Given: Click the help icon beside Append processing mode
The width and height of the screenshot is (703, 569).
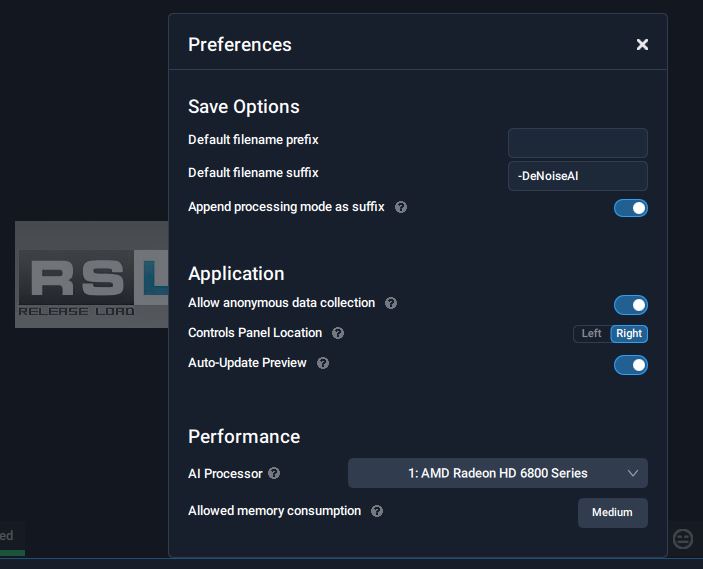Looking at the screenshot, I should (x=401, y=207).
